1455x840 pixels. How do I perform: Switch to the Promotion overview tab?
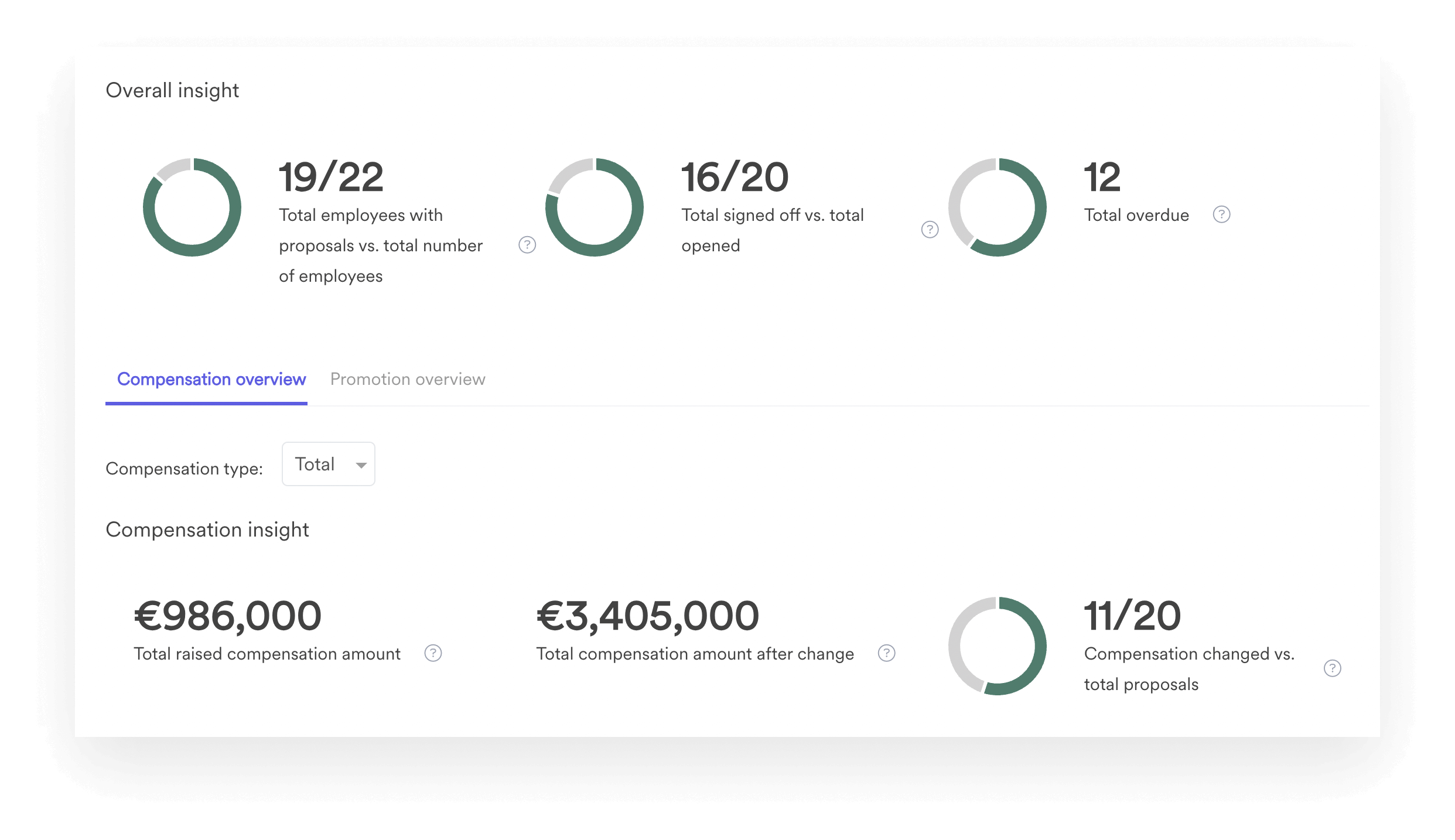[x=407, y=379]
